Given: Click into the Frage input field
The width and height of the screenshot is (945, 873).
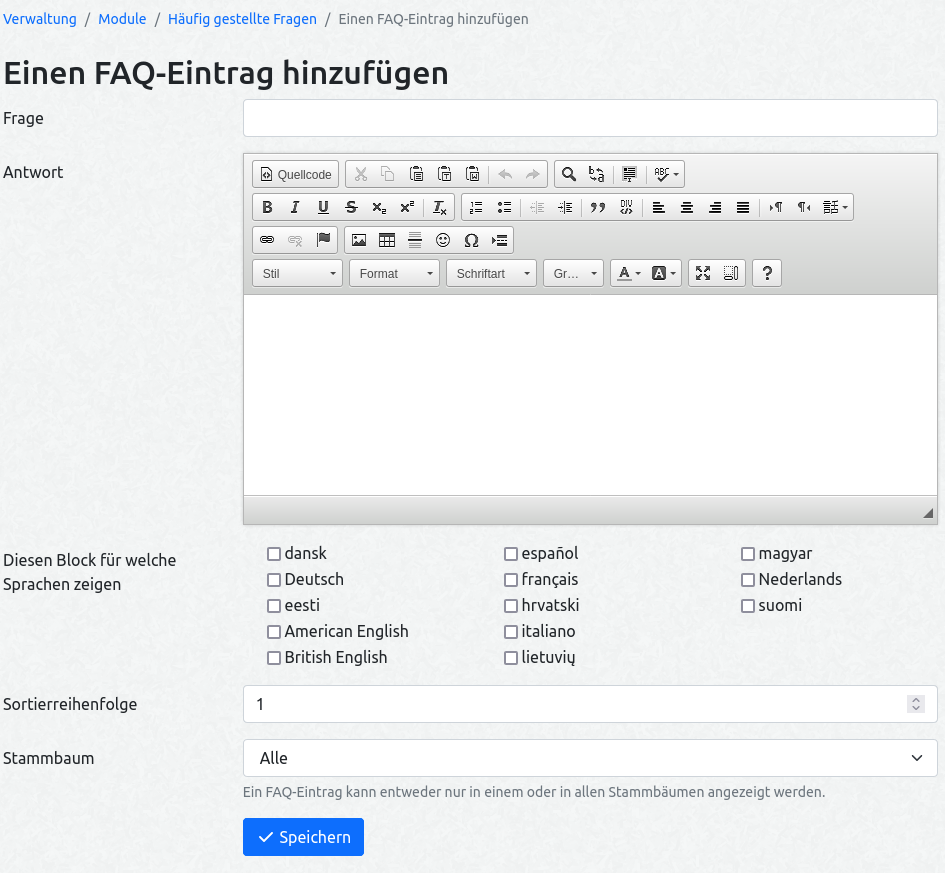Looking at the screenshot, I should point(590,118).
